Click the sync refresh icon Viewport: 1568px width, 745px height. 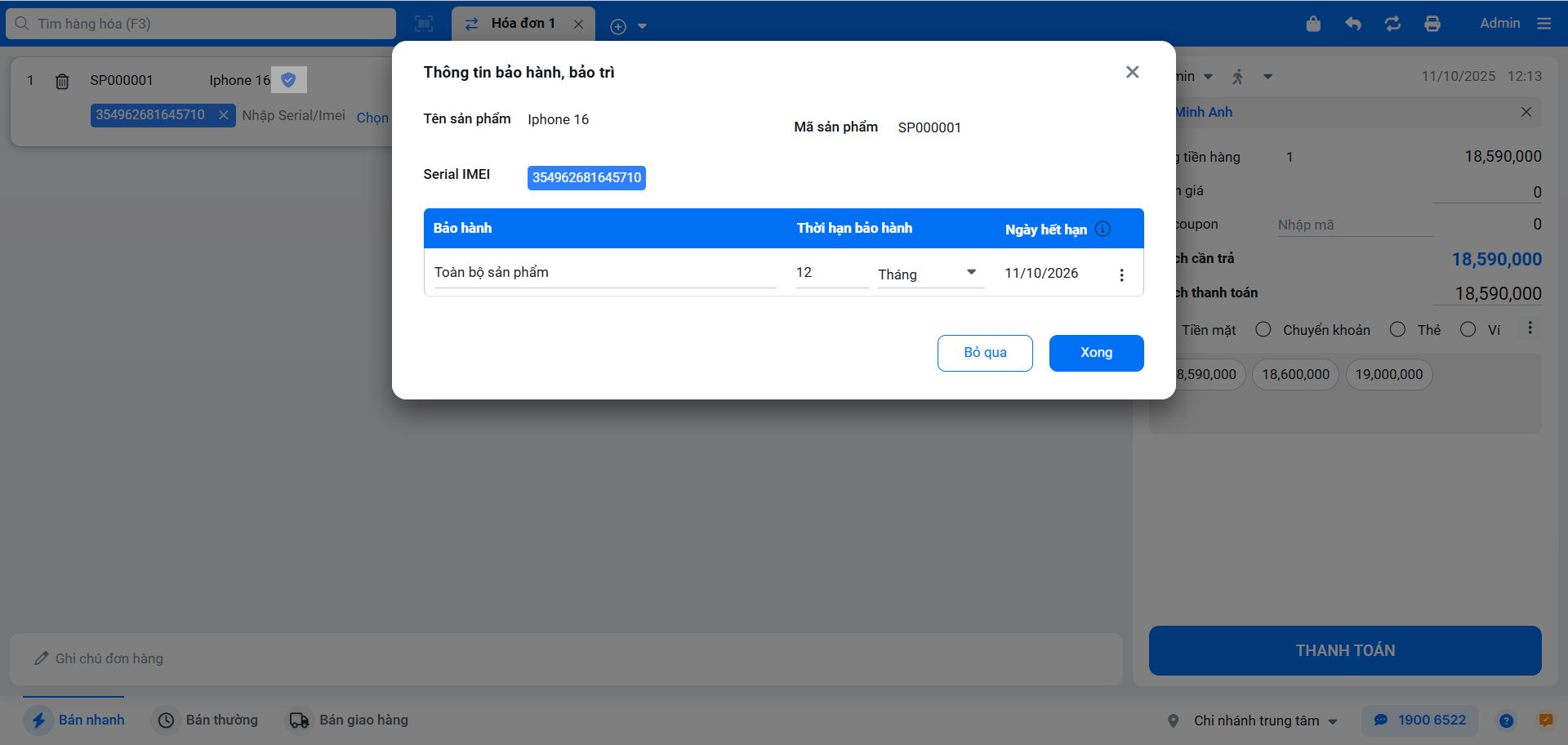pyautogui.click(x=1393, y=24)
